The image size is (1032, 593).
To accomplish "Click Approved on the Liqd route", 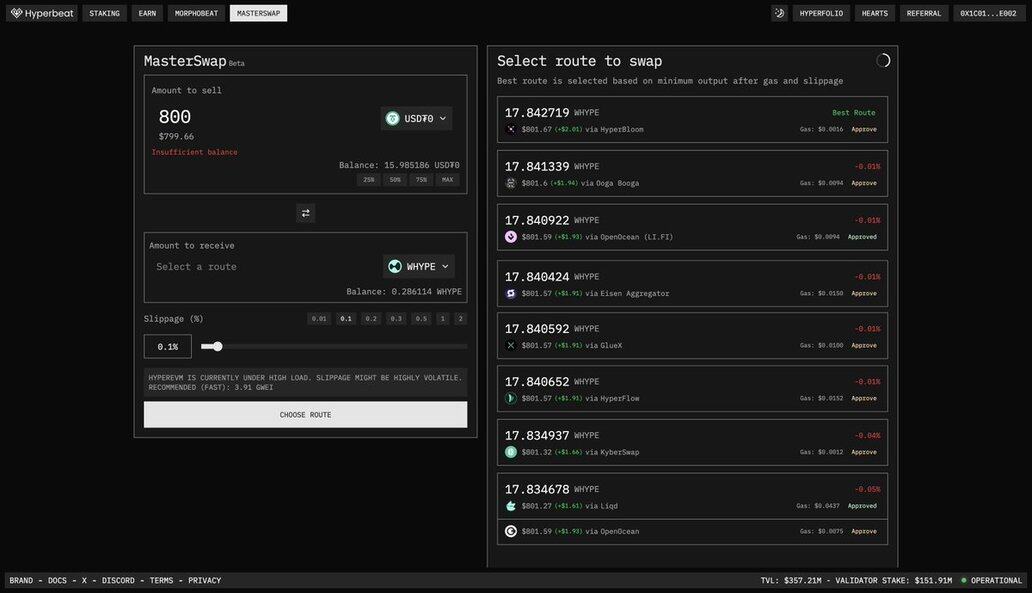I will pyautogui.click(x=862, y=506).
